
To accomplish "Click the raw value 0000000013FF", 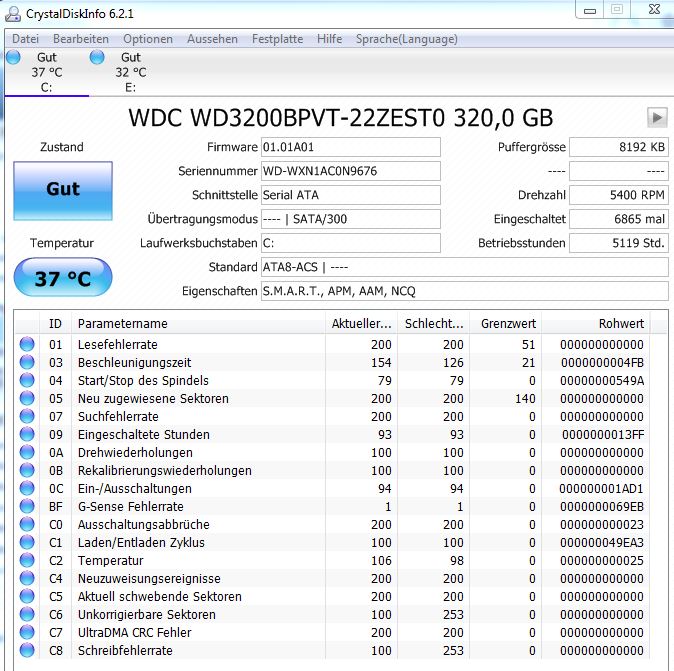I will (x=603, y=435).
